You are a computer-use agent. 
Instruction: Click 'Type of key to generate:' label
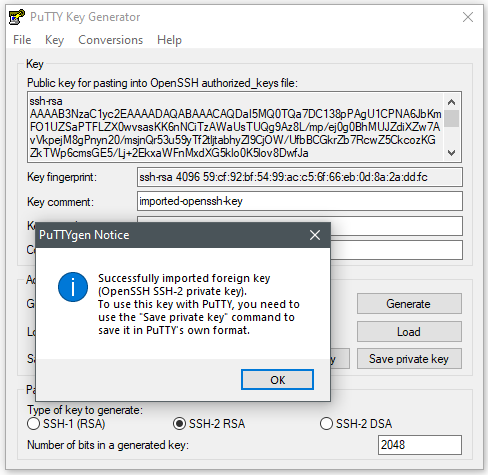[85, 410]
